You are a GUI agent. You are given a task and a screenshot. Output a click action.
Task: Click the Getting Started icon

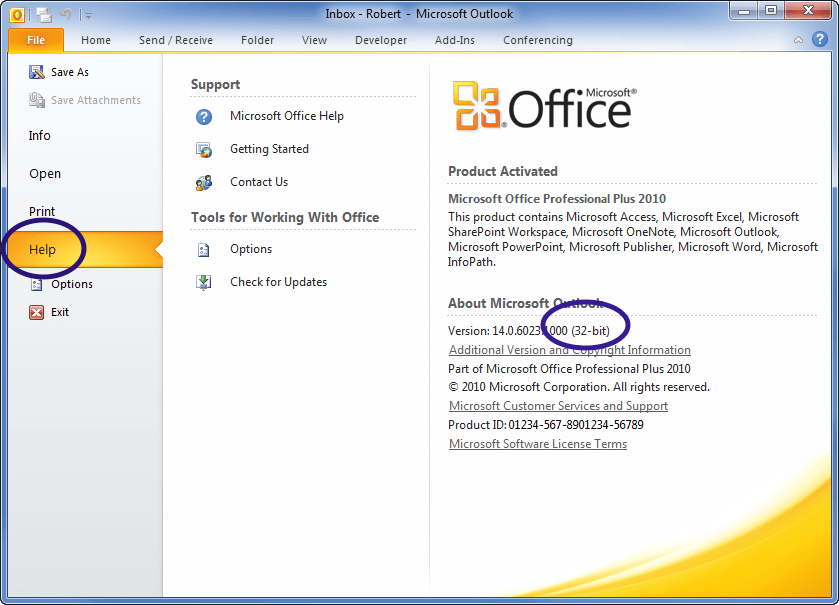[x=204, y=150]
